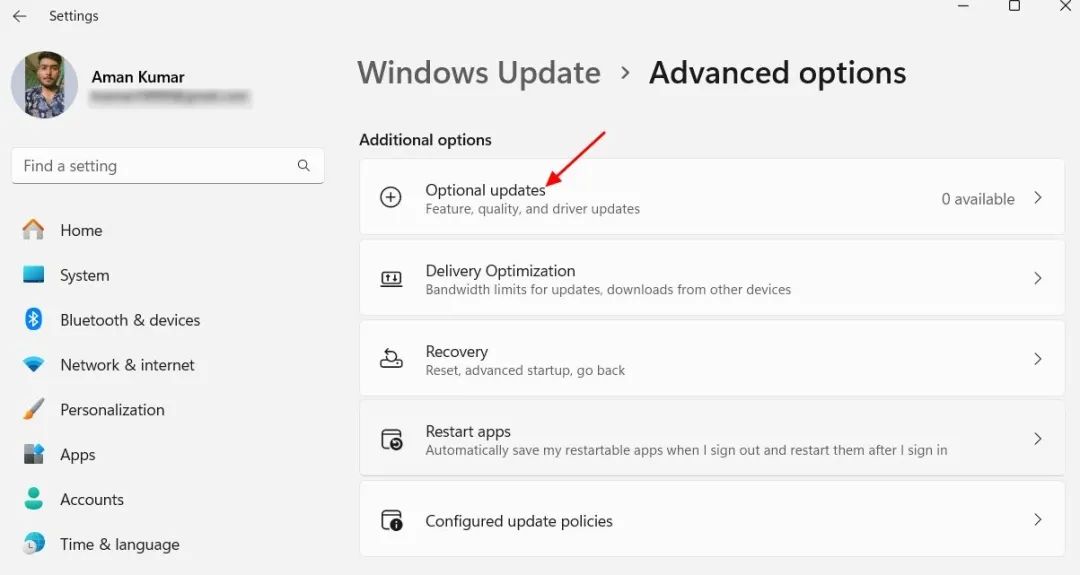Click the back arrow in Settings header
The image size is (1080, 575).
point(19,16)
